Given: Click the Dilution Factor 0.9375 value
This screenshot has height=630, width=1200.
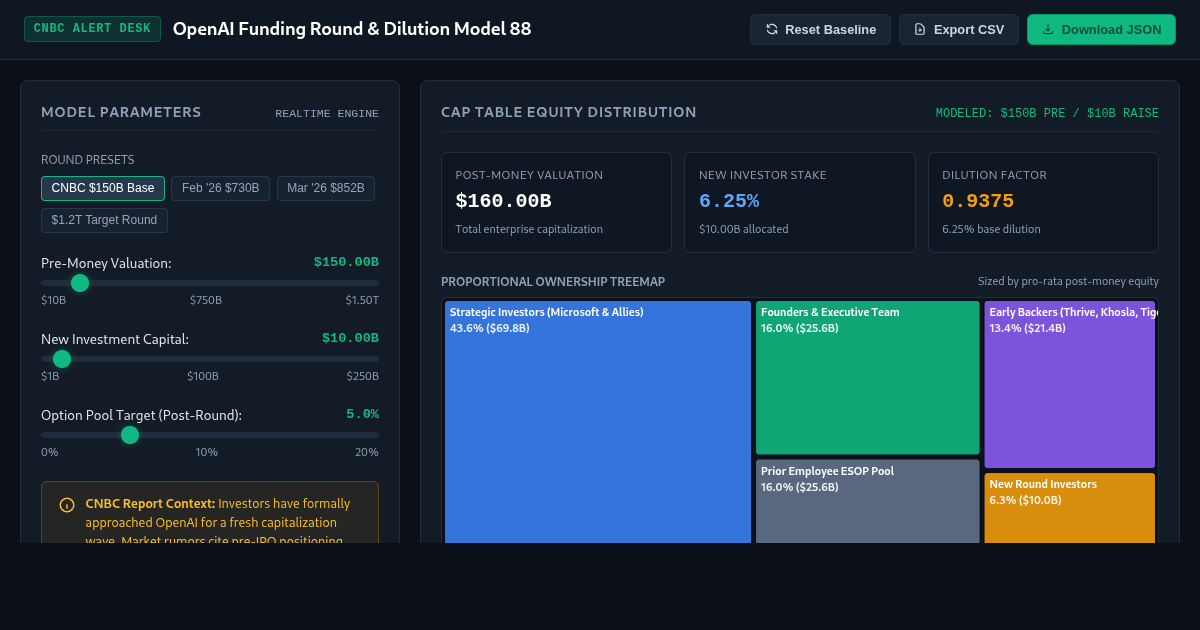Looking at the screenshot, I should 978,201.
